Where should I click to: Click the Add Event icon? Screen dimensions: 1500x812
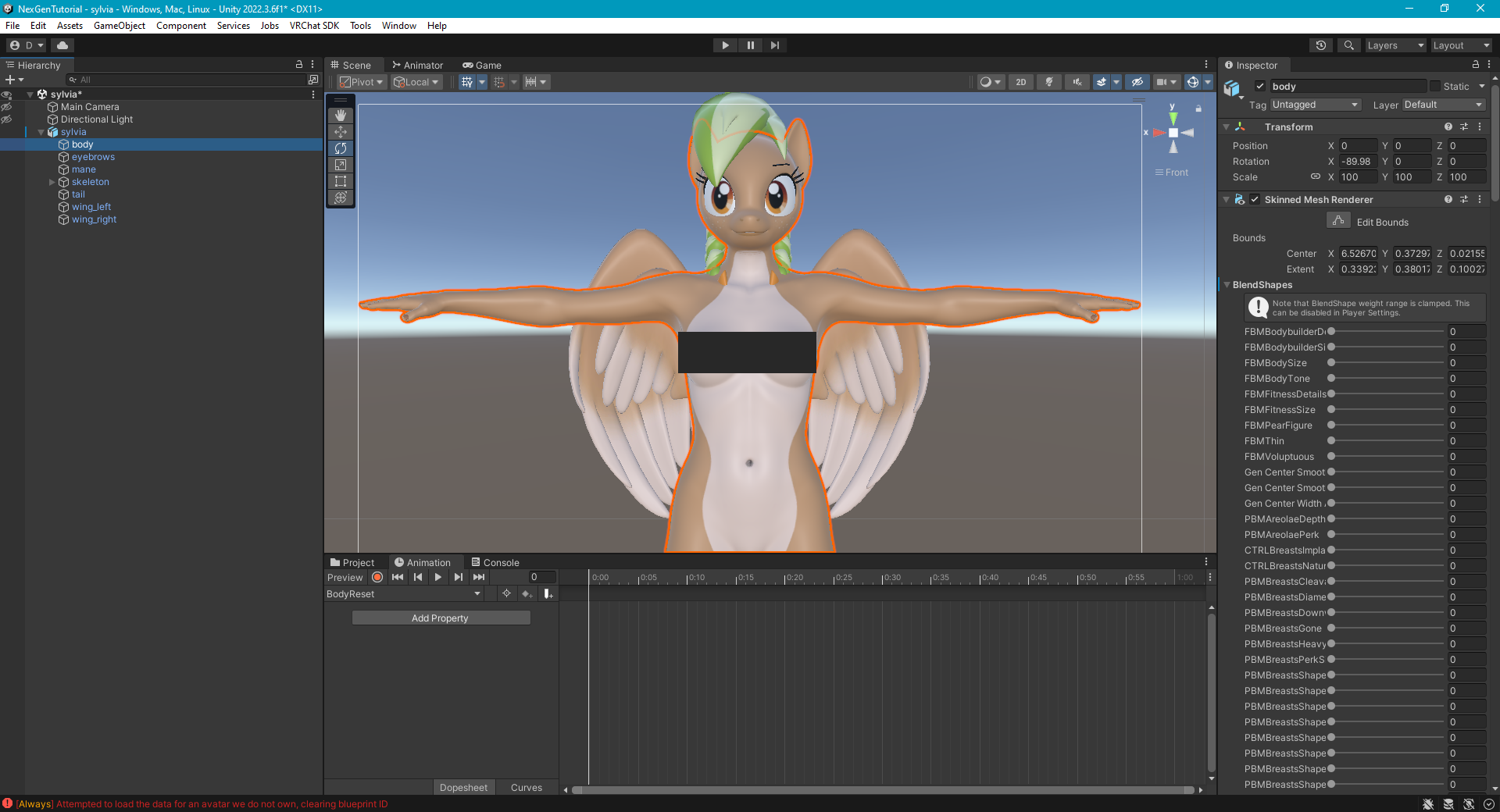click(x=548, y=594)
